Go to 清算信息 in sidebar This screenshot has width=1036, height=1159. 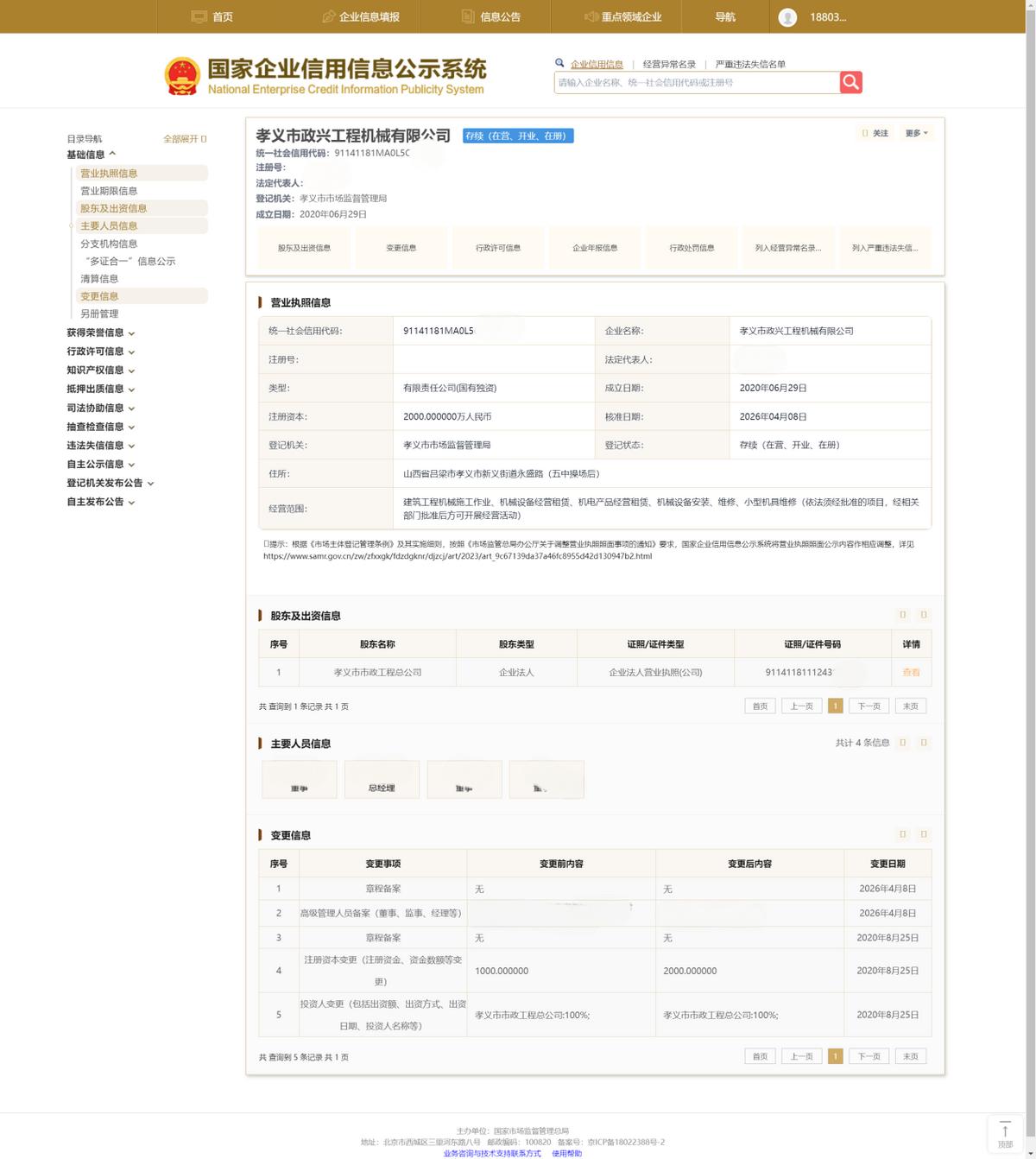click(99, 278)
